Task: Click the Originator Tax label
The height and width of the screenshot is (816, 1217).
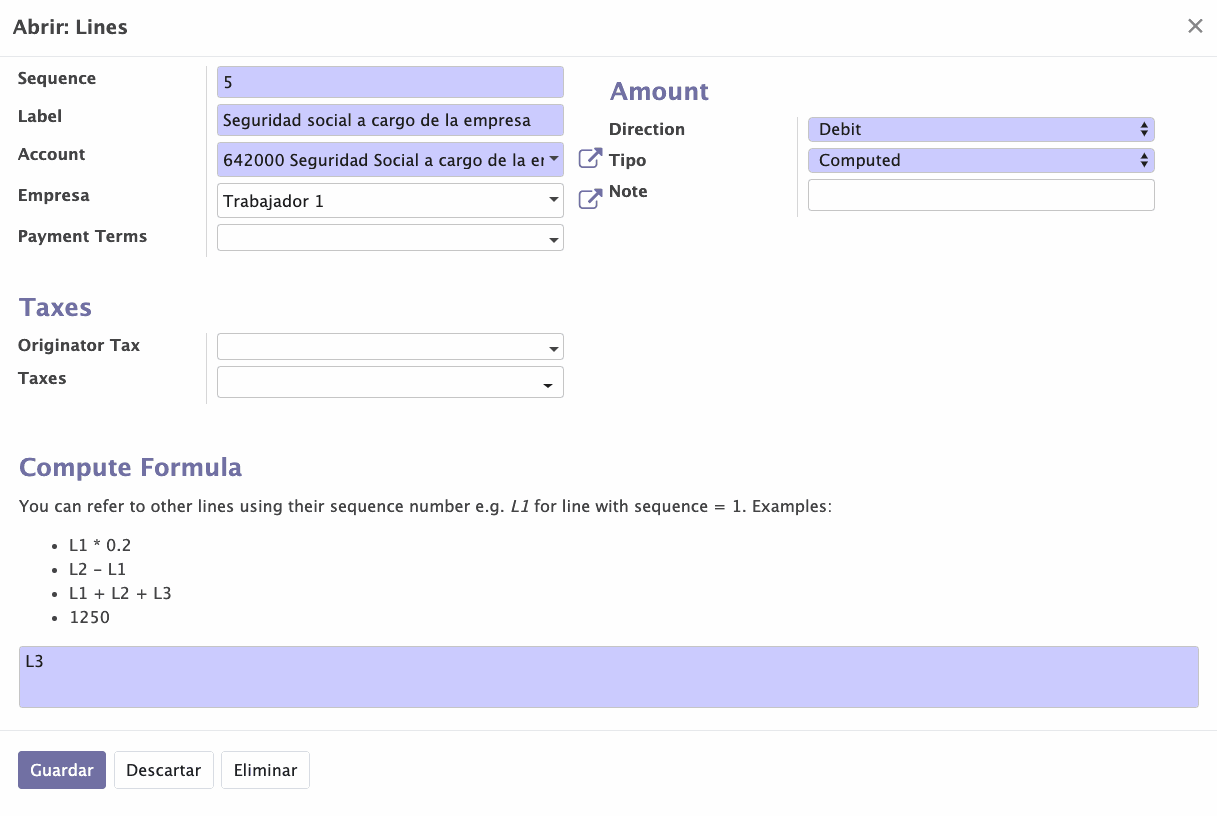Action: [79, 345]
